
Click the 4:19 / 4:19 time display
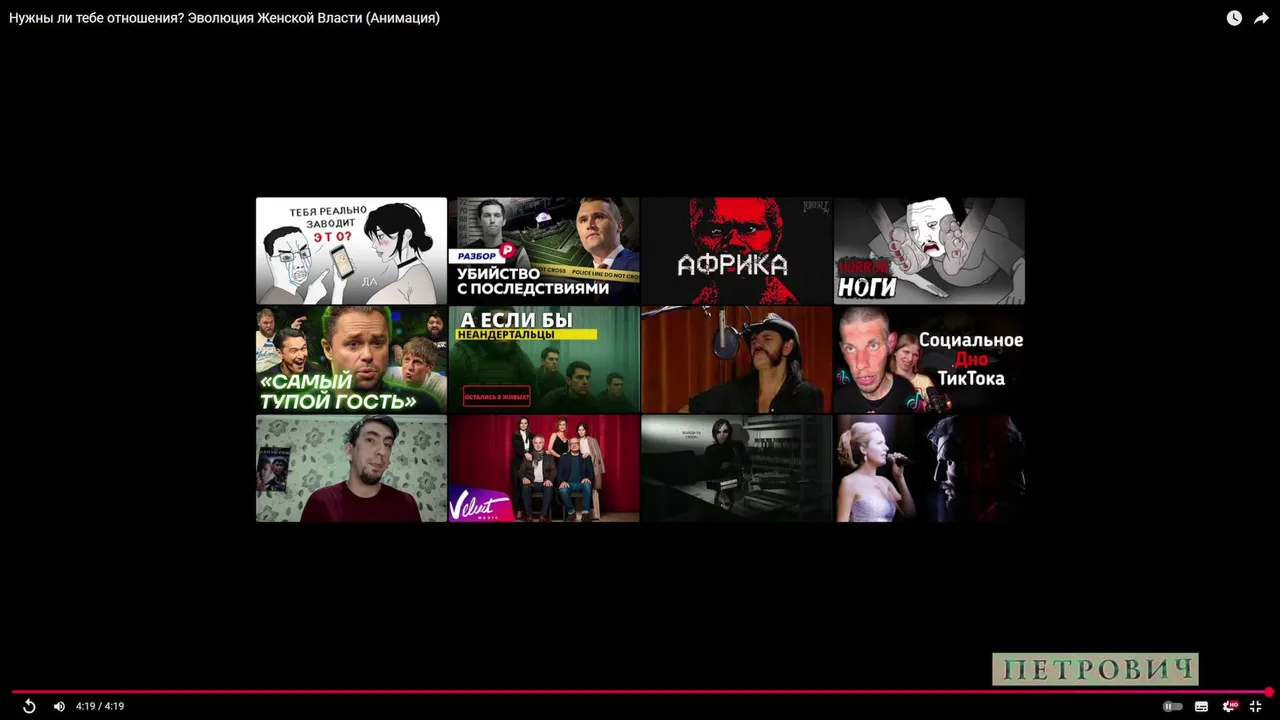(x=100, y=706)
